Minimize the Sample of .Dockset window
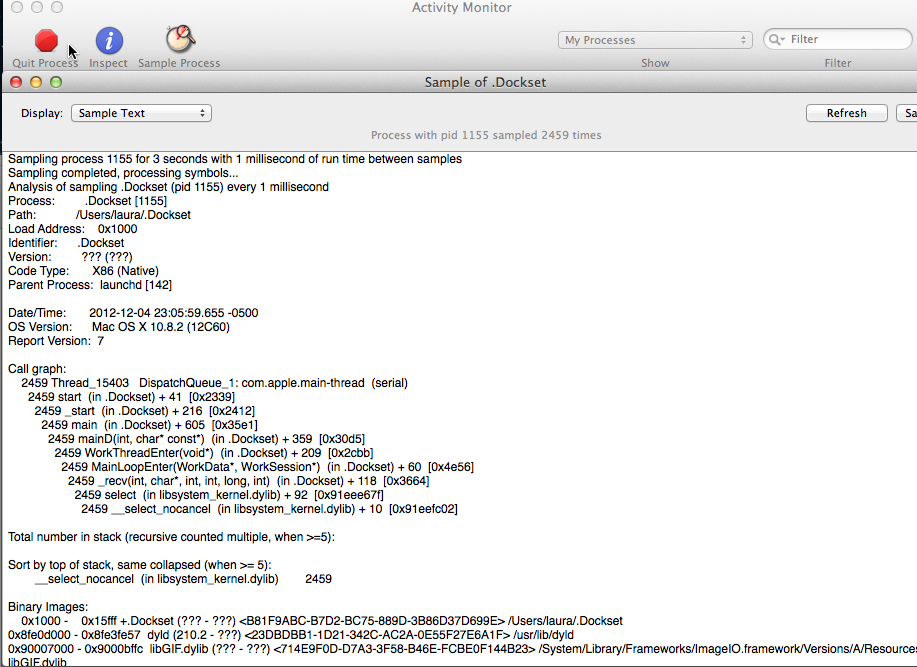Image resolution: width=917 pixels, height=667 pixels. coord(36,82)
